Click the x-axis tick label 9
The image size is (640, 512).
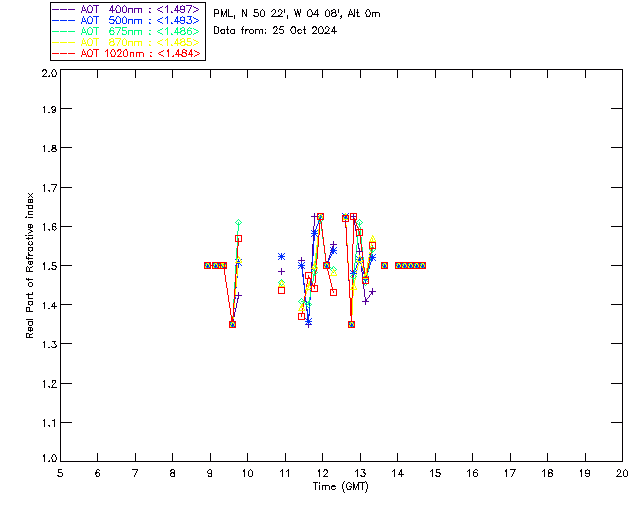pos(210,473)
